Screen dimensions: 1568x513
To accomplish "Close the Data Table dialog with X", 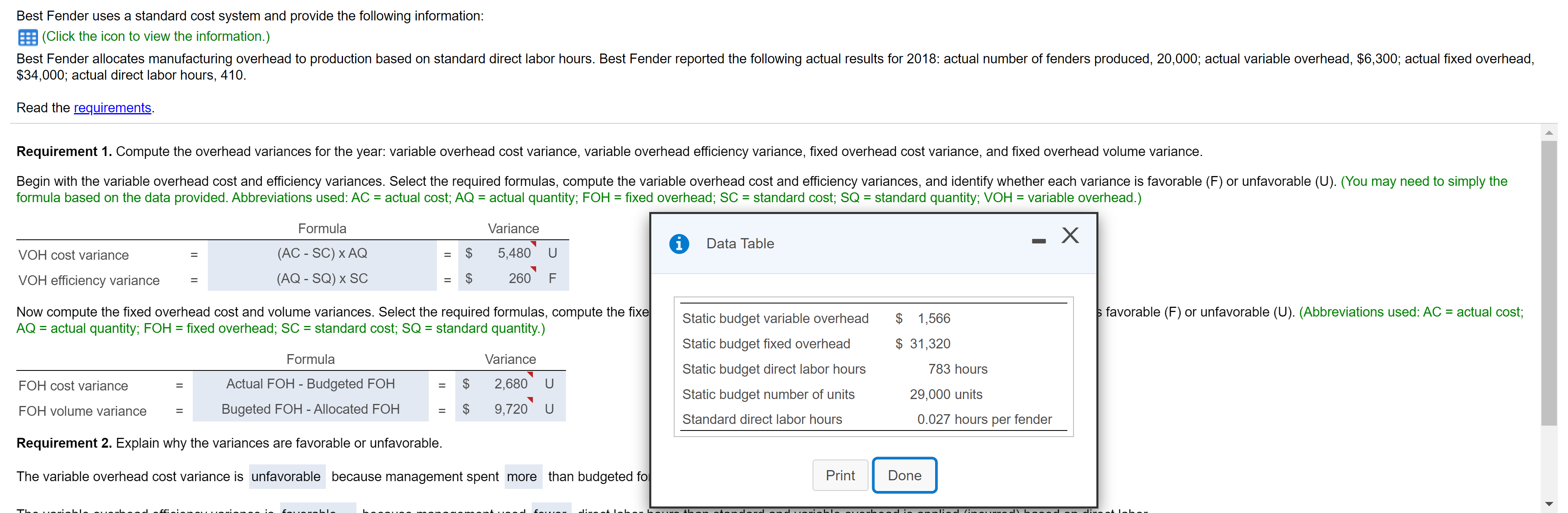I will (x=1069, y=236).
